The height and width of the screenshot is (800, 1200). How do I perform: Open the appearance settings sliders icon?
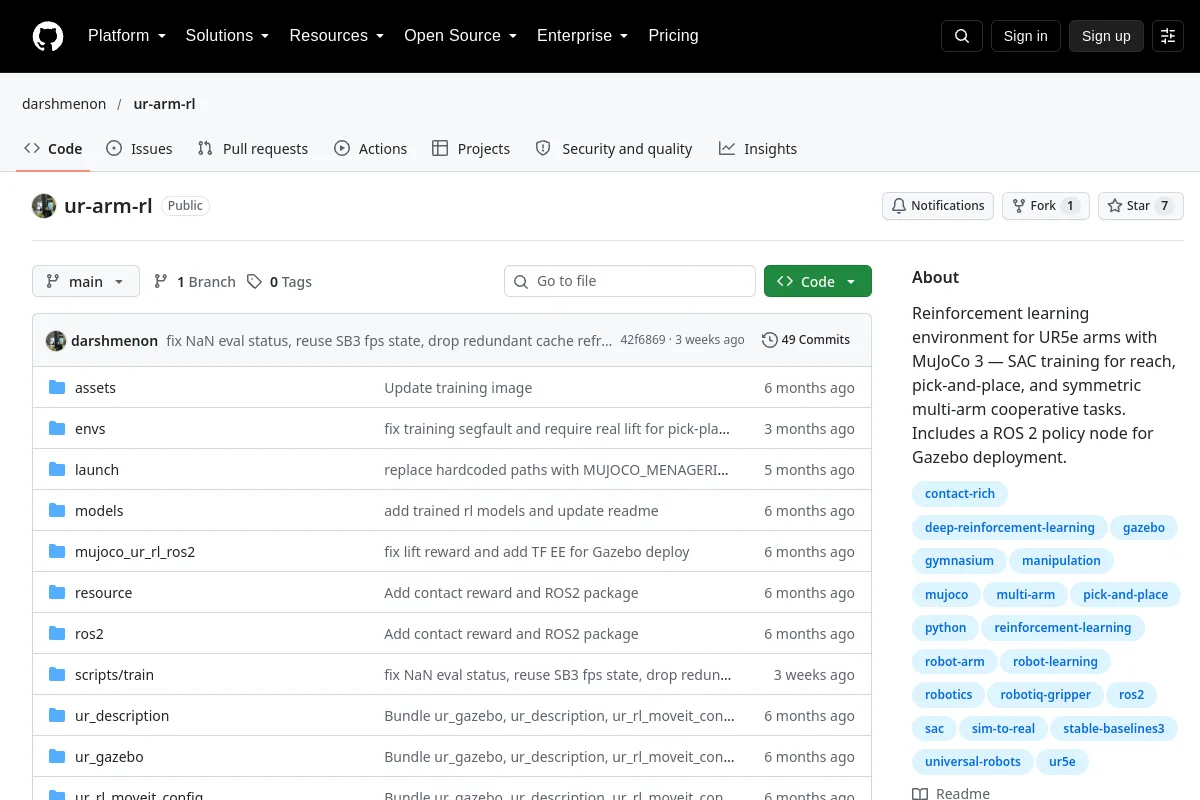pos(1168,36)
